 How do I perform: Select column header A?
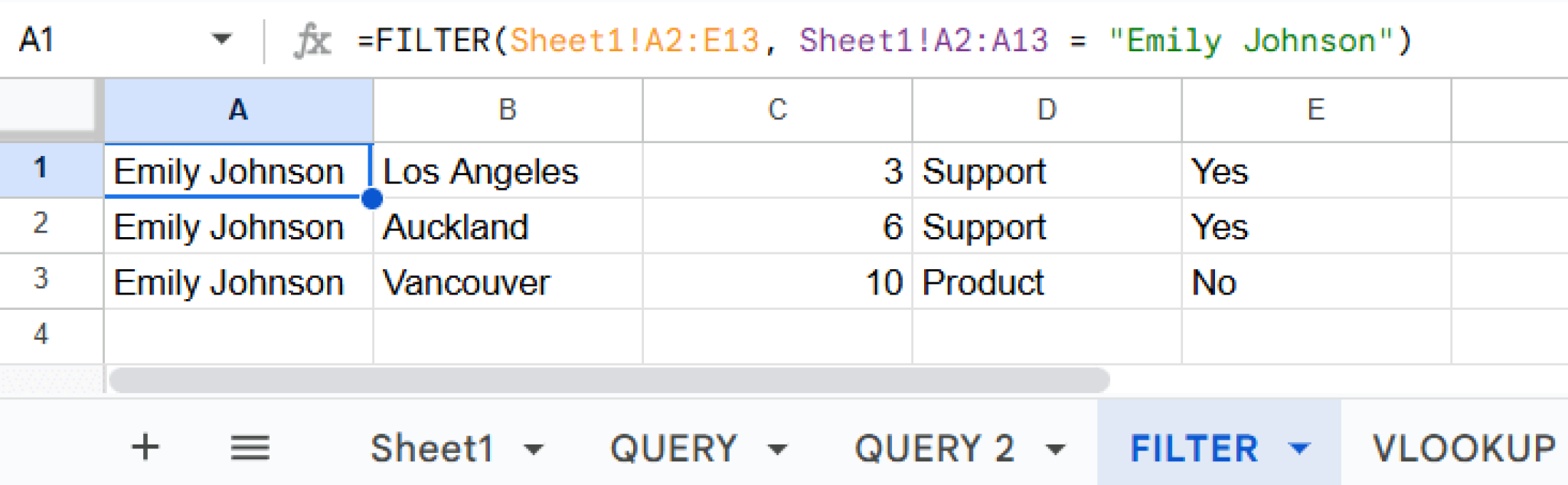click(x=237, y=109)
